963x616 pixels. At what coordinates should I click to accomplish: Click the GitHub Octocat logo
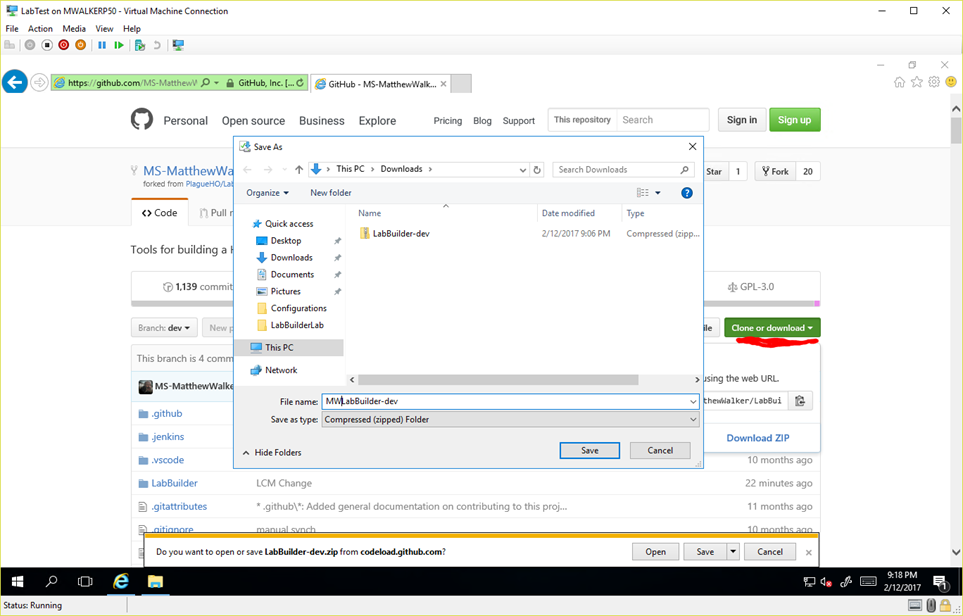pos(142,120)
